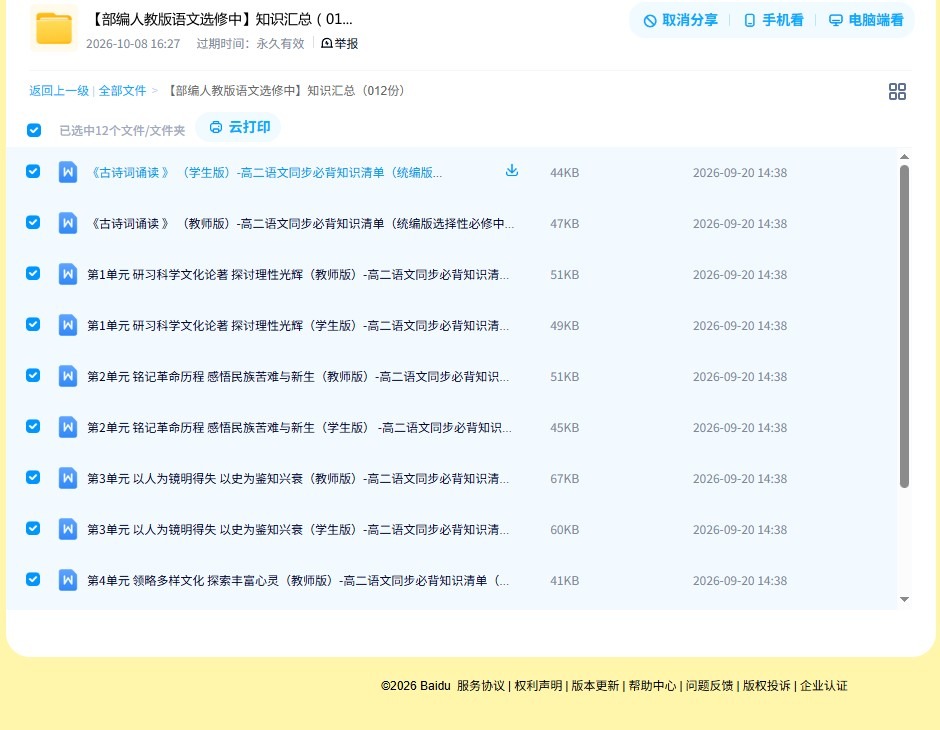Uncheck 第3单元 学生版 file checkbox
Viewport: 940px width, 730px height.
point(33,528)
